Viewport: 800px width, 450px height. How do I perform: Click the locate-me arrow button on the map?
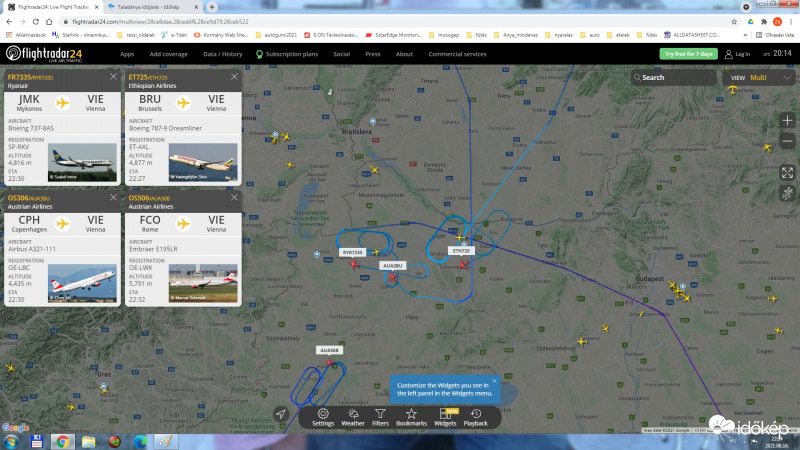pyautogui.click(x=281, y=414)
